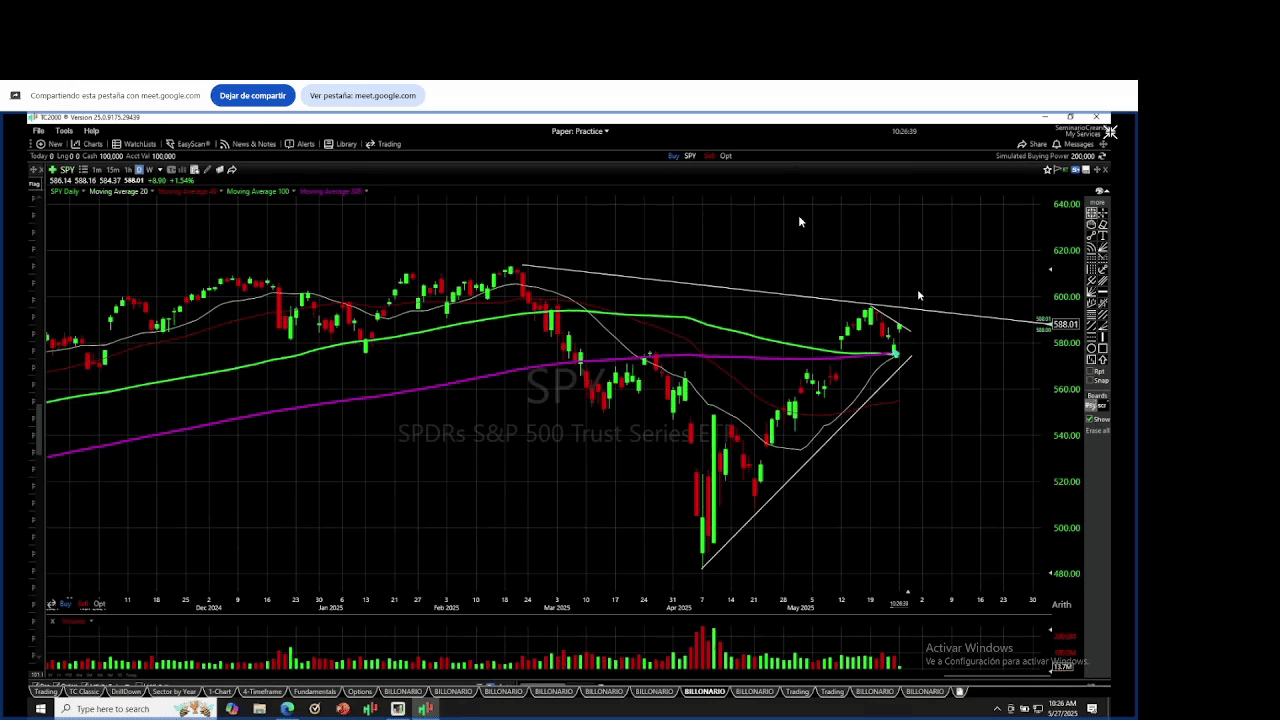Image resolution: width=1280 pixels, height=720 pixels.
Task: Expand the Moving Average 20 dropdown
Action: [152, 191]
